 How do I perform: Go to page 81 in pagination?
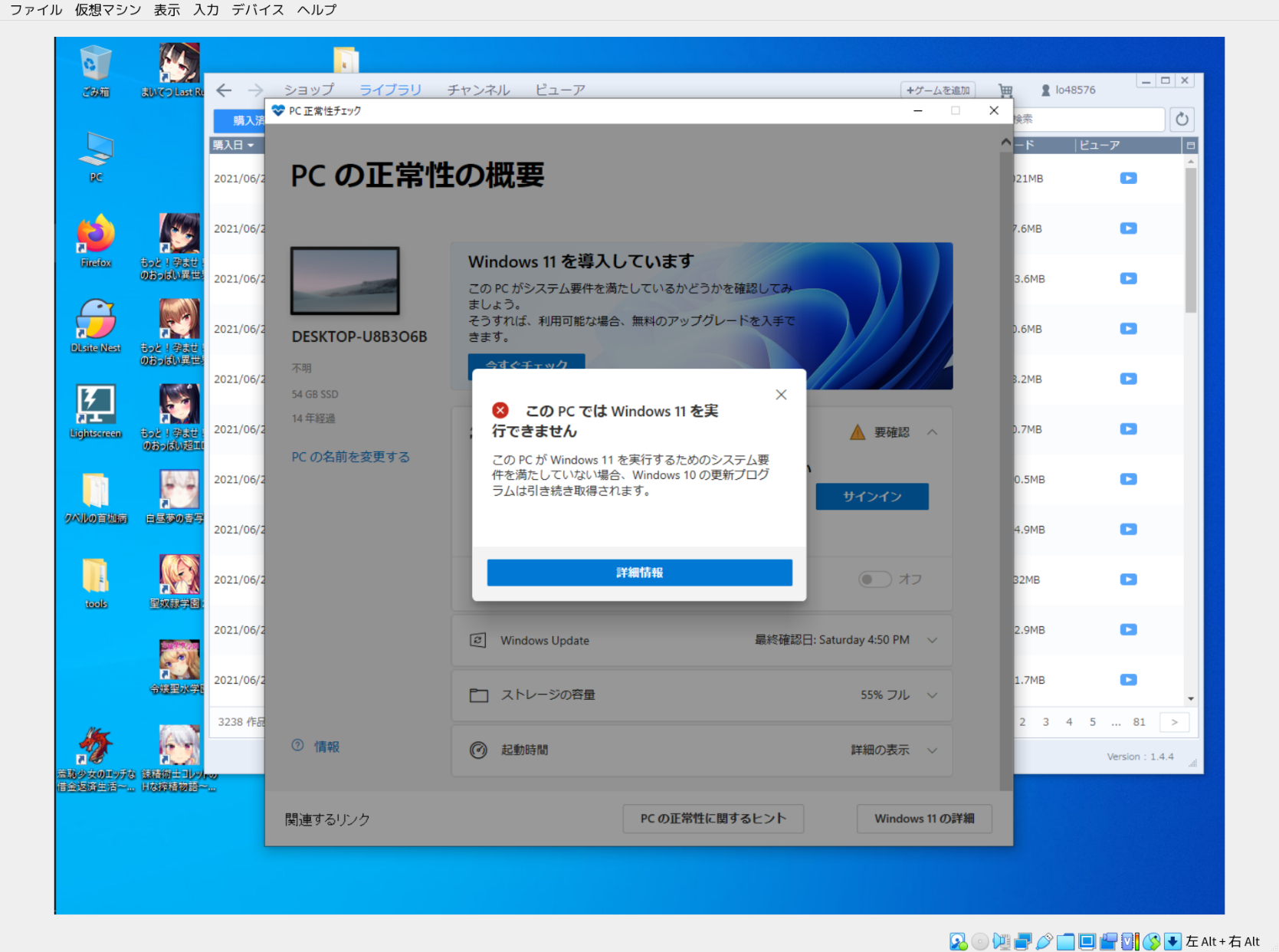(1140, 722)
